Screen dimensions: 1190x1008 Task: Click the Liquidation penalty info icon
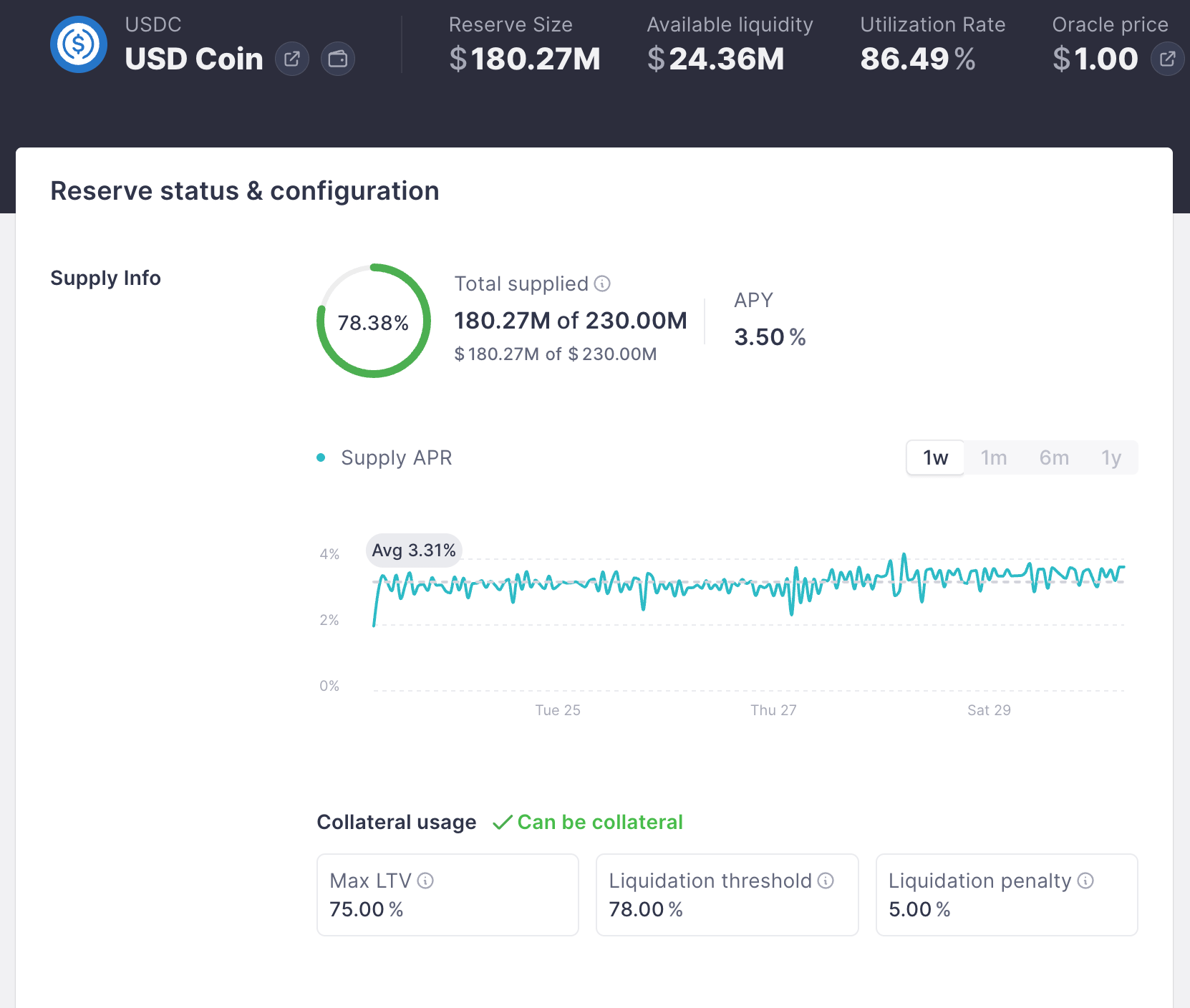(x=1085, y=881)
